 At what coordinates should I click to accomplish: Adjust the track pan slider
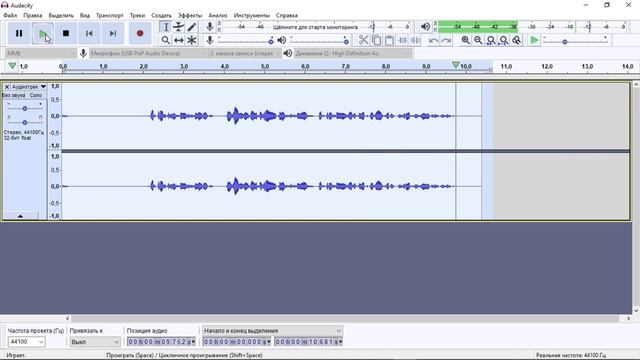(25, 122)
